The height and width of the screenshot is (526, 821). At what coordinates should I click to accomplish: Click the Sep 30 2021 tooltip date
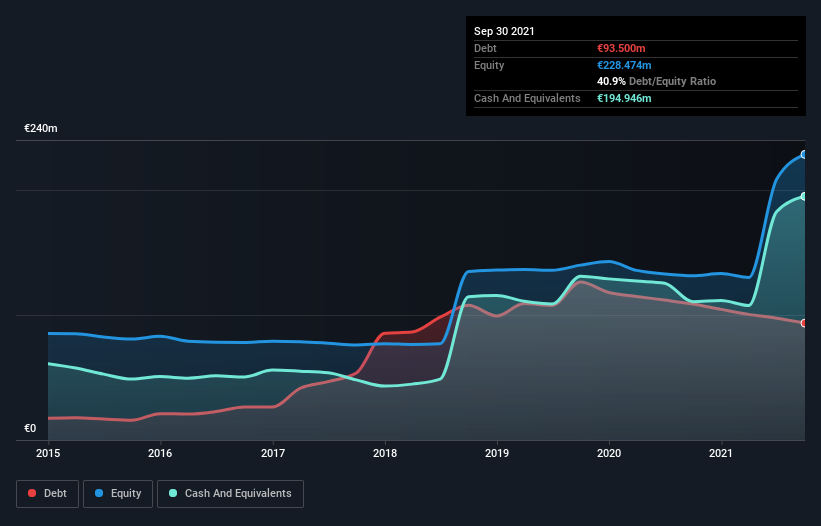(x=504, y=31)
